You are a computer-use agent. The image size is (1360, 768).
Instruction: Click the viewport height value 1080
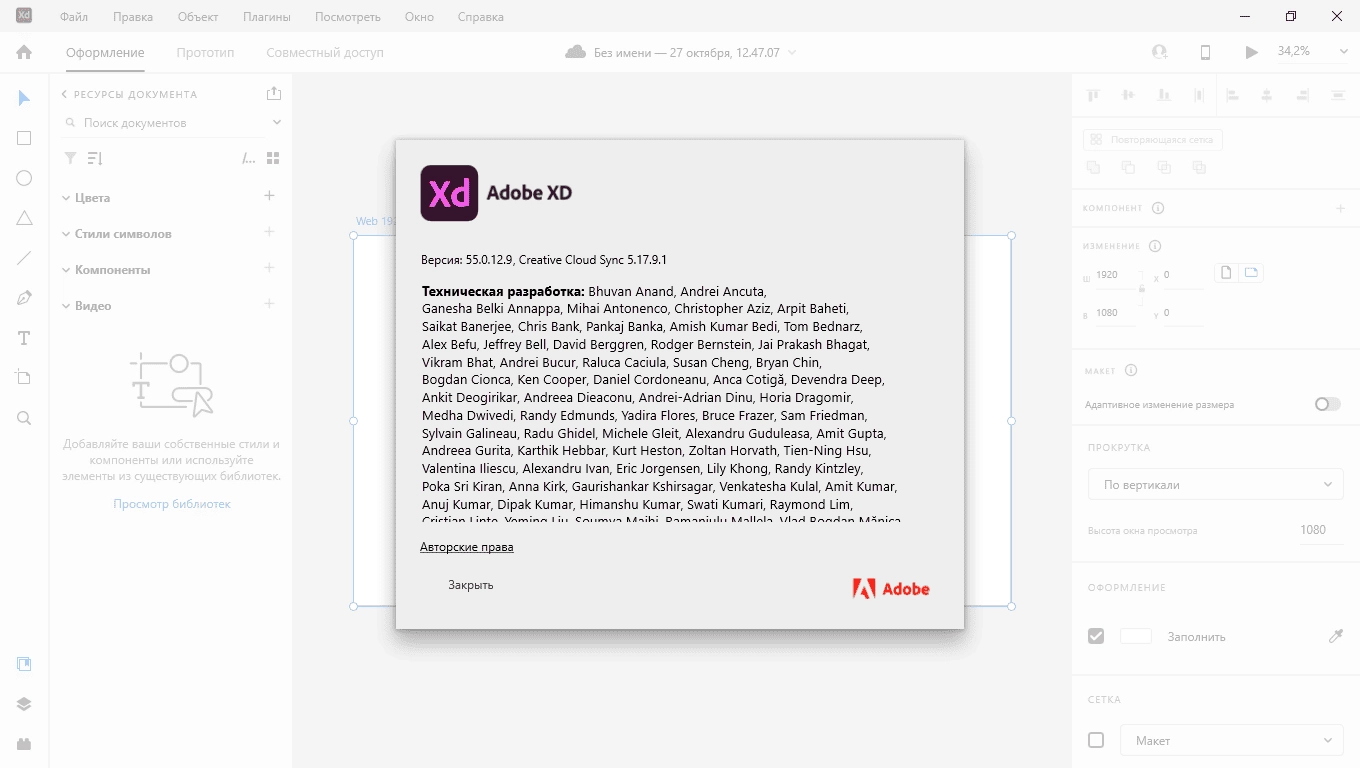click(1313, 530)
